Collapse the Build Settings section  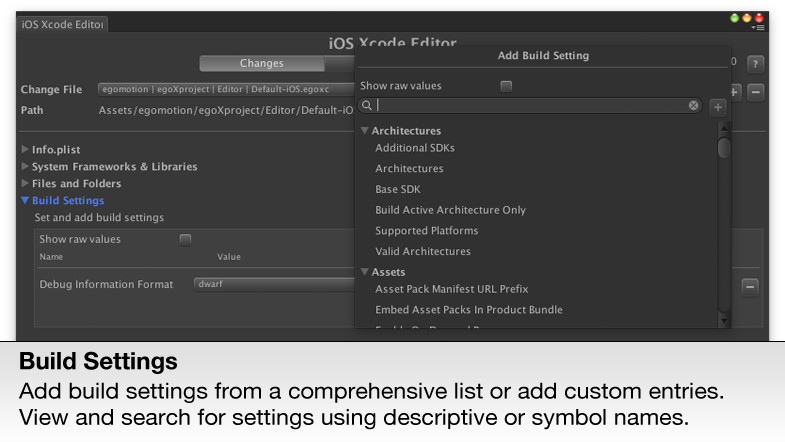point(25,200)
